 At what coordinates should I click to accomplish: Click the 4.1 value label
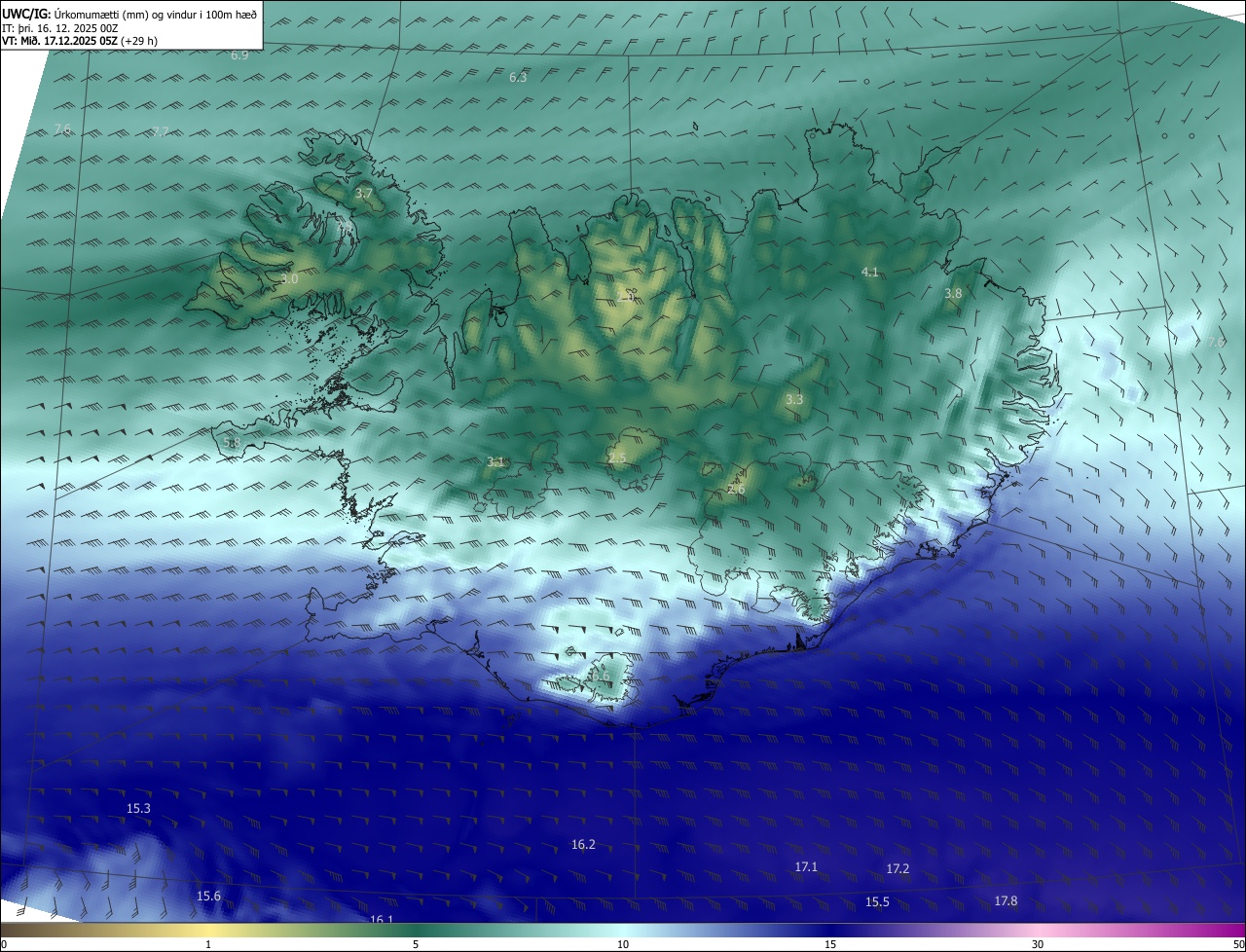coord(870,273)
